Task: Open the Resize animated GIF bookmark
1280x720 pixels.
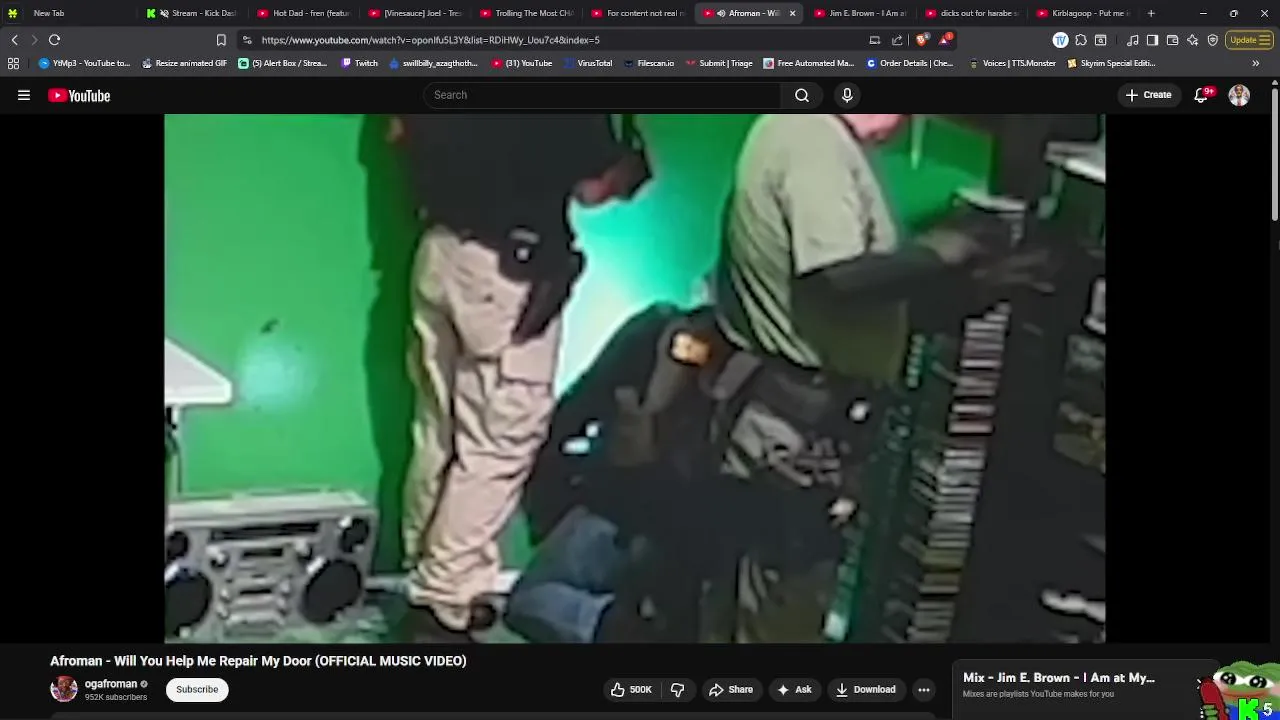Action: 184,63
